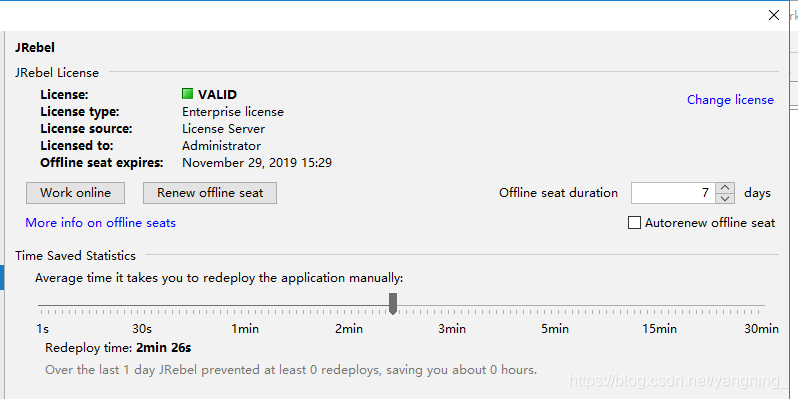Click the 15min slider label
This screenshot has height=399, width=798.
coord(660,329)
